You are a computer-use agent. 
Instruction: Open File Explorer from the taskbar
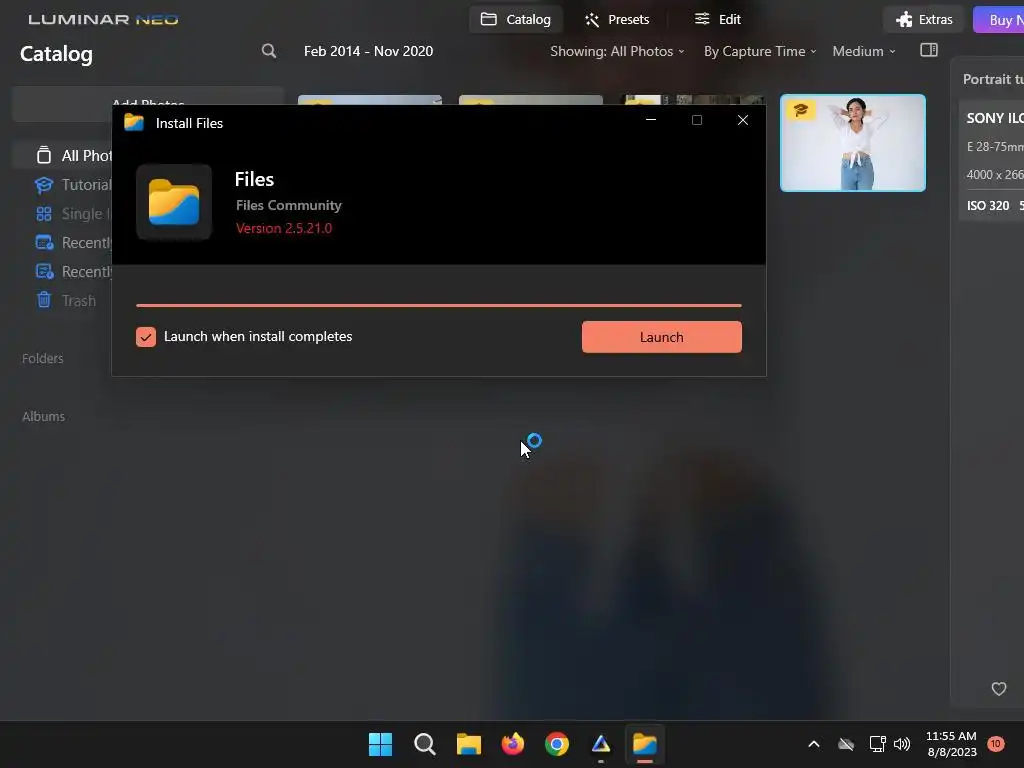tap(468, 744)
